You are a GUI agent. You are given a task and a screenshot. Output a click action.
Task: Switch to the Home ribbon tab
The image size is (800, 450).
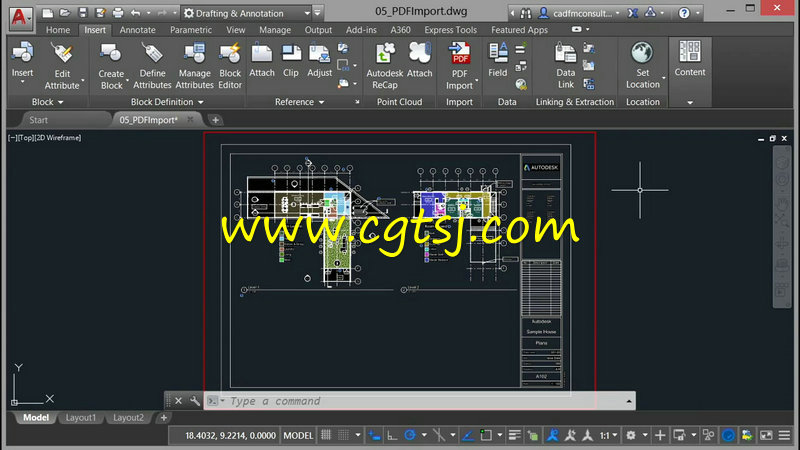coord(58,30)
